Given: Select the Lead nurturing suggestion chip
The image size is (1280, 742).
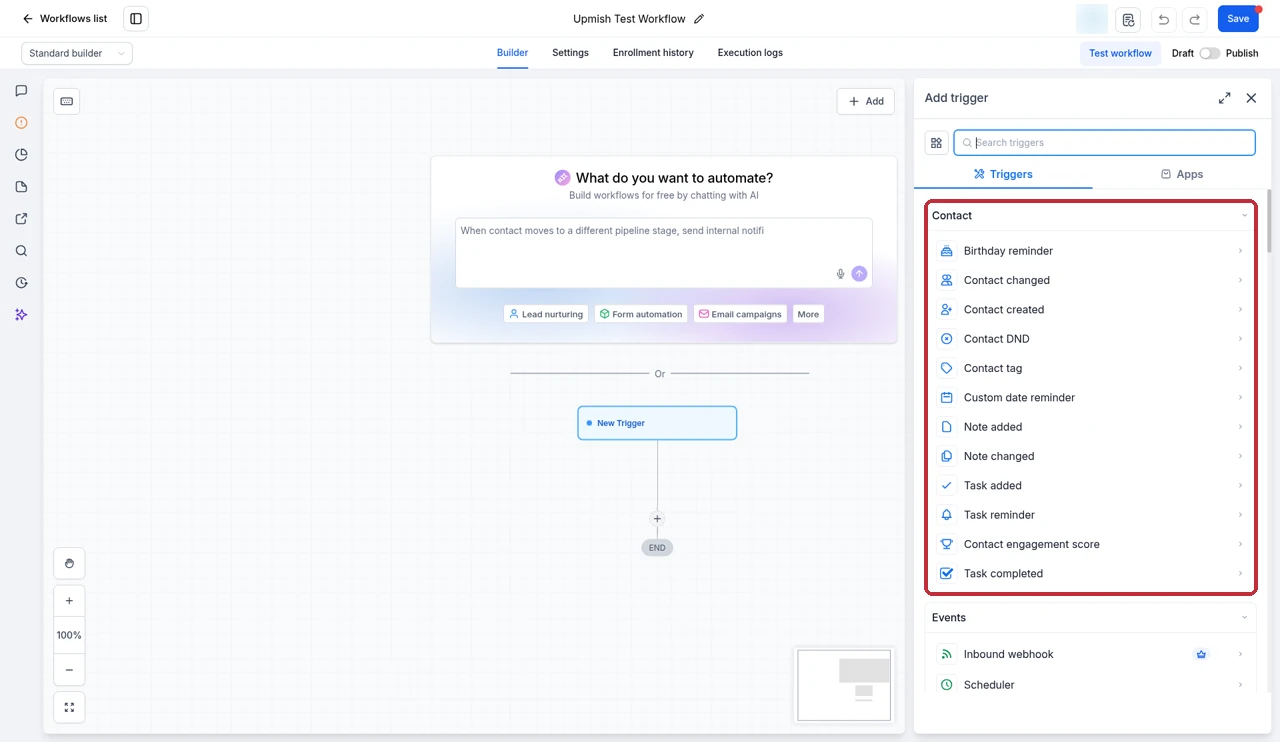Looking at the screenshot, I should pos(546,314).
